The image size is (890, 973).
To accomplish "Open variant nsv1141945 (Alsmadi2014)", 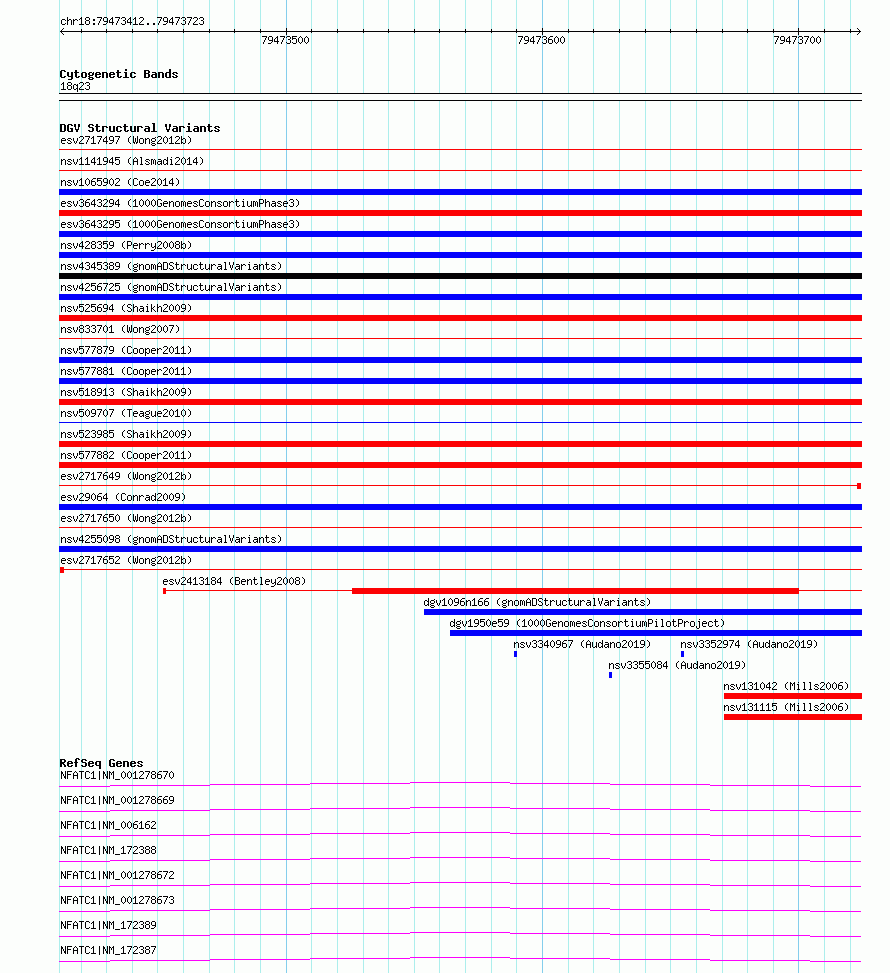I will coord(132,161).
